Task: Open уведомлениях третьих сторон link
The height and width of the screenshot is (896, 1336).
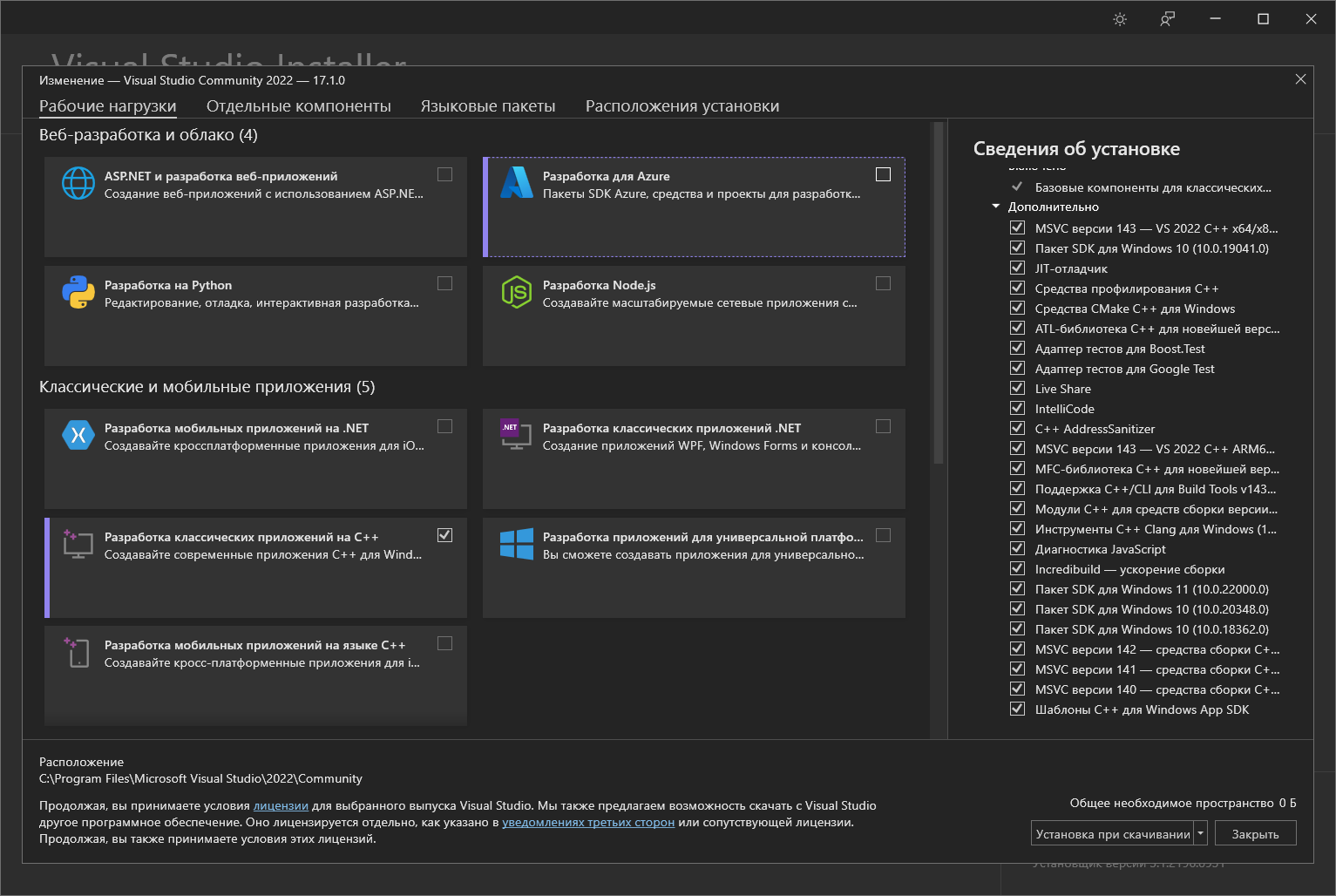Action: click(x=588, y=822)
